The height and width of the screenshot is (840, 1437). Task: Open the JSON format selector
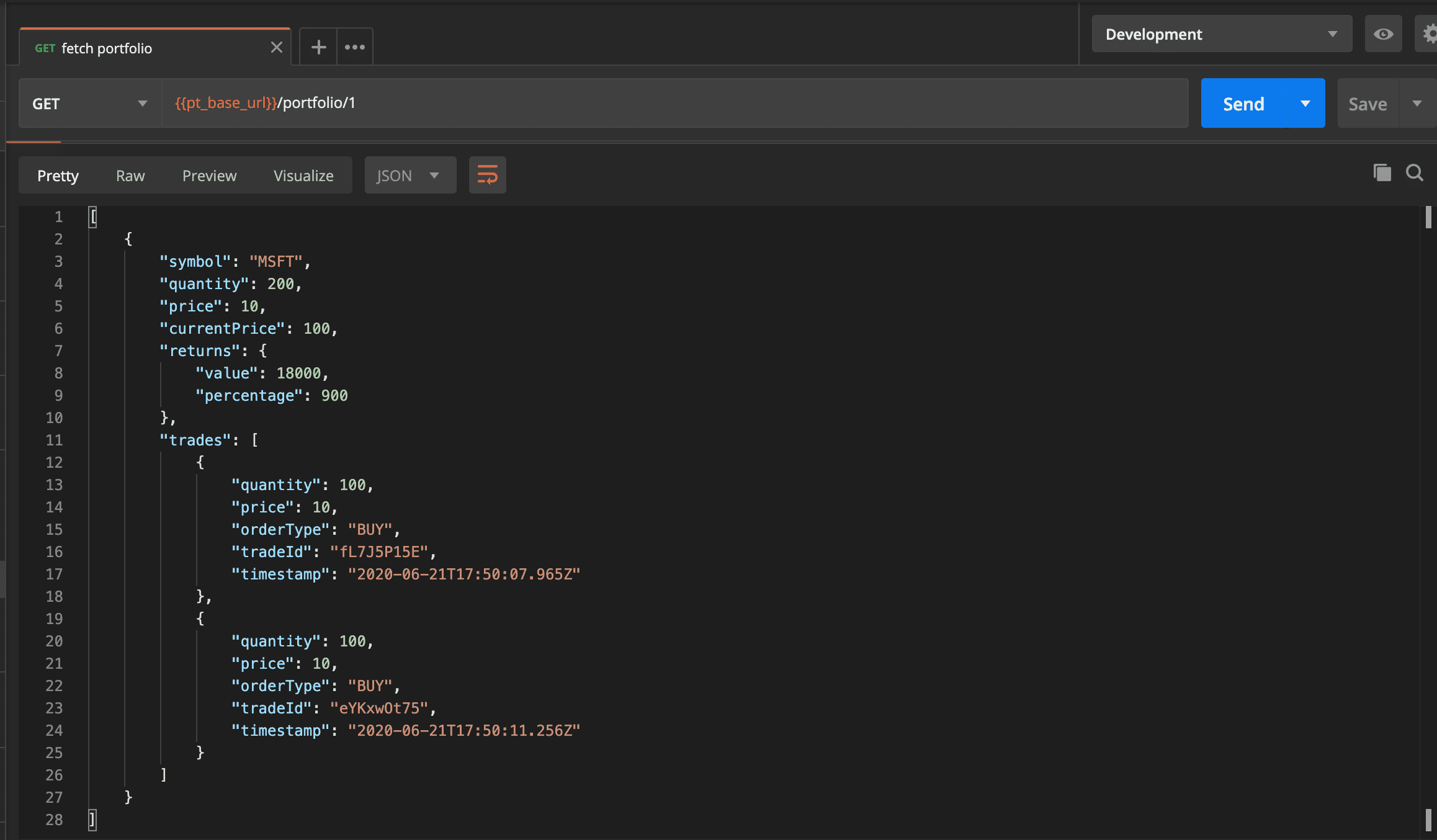tap(410, 176)
